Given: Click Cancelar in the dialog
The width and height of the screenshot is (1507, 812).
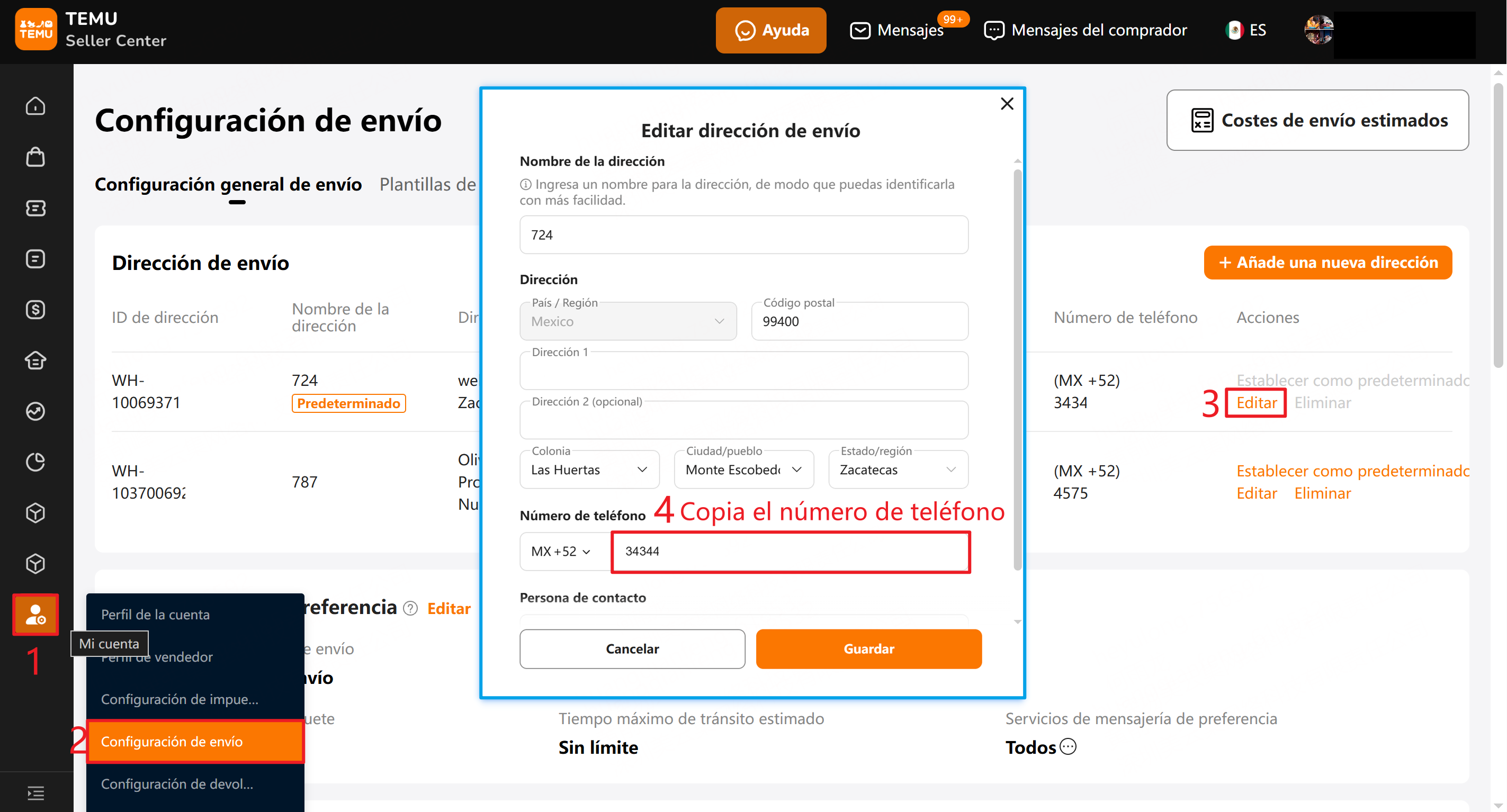Looking at the screenshot, I should [x=632, y=649].
